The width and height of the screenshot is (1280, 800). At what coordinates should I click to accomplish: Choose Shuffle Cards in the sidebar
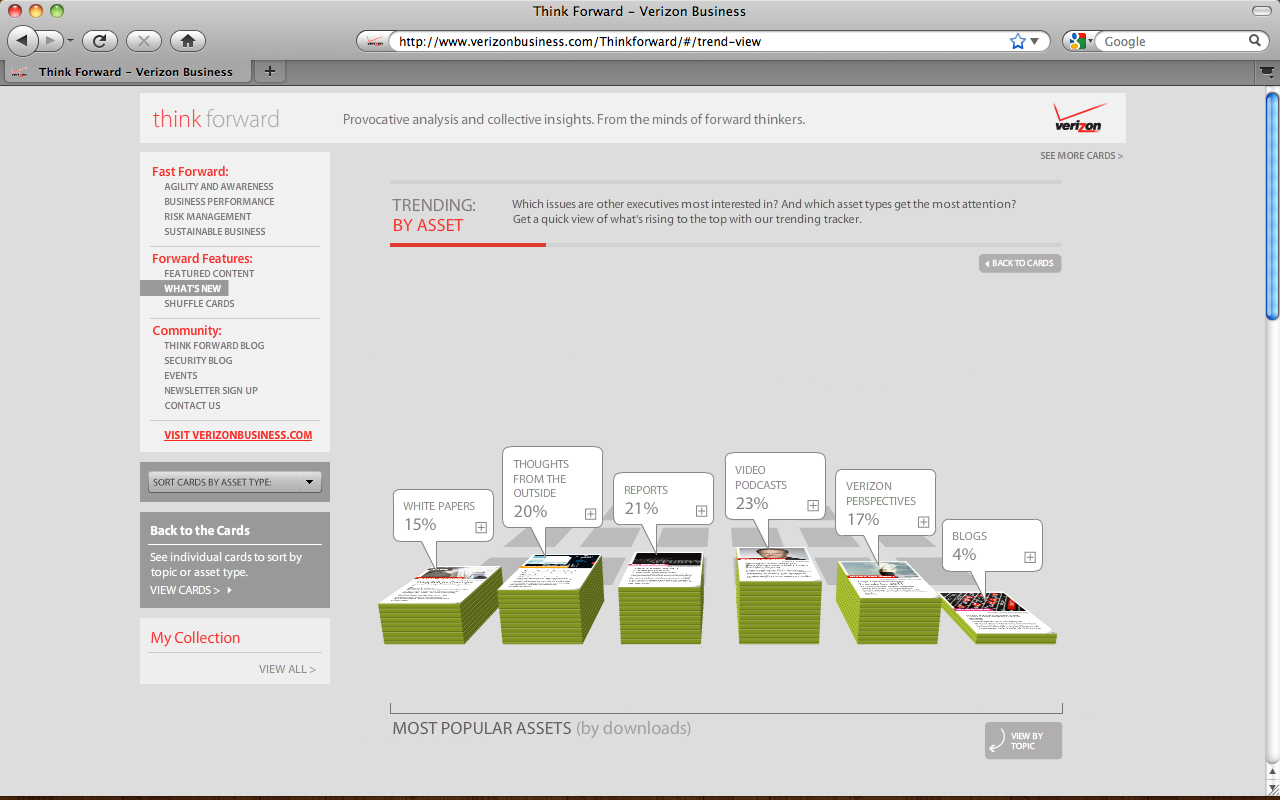click(x=199, y=304)
